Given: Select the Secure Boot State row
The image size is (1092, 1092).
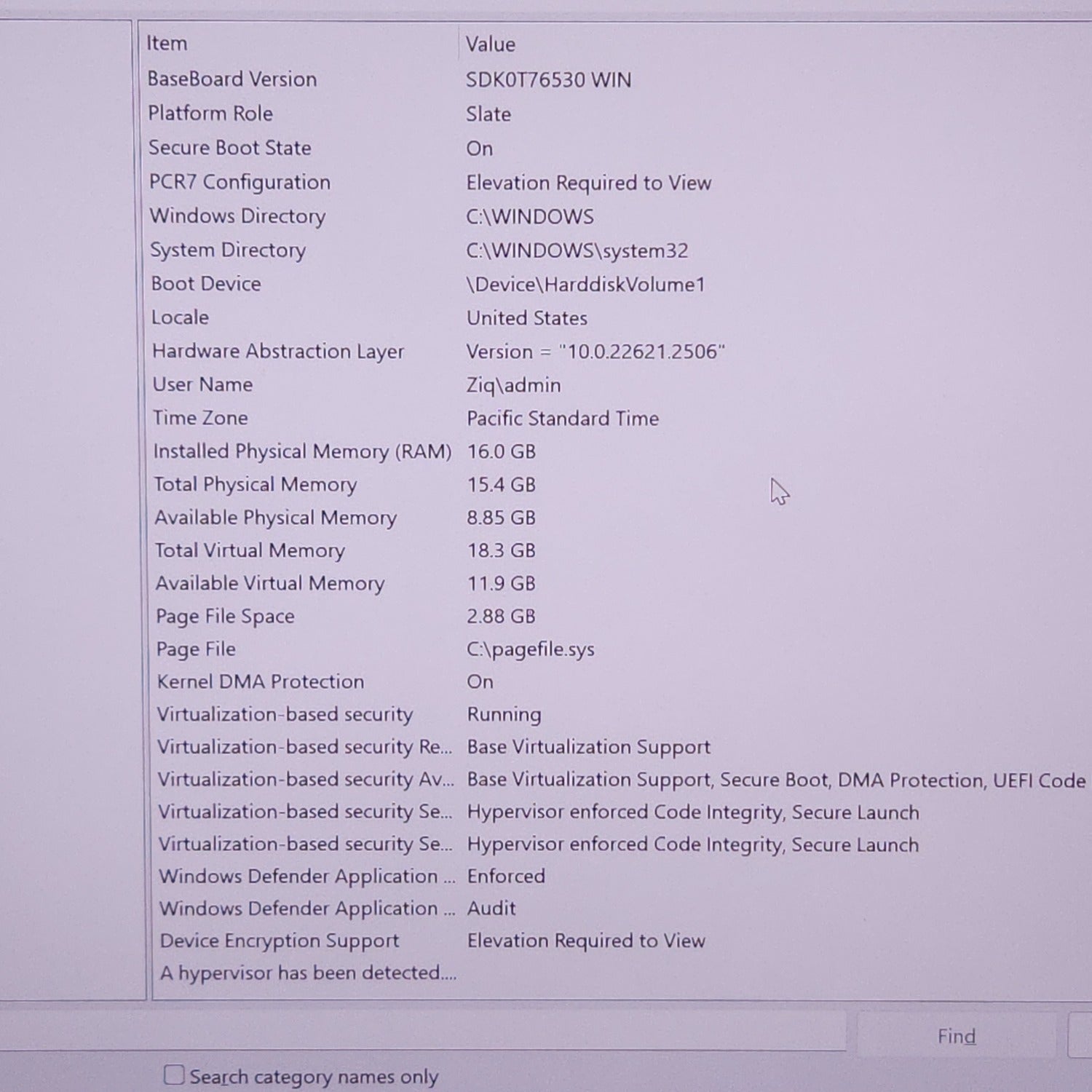Looking at the screenshot, I should [230, 148].
